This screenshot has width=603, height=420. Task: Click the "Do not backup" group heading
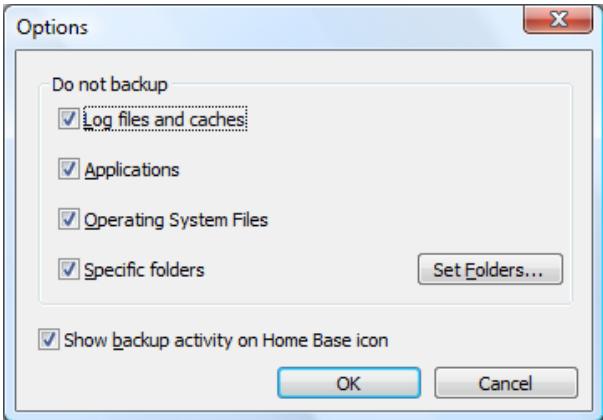pos(110,85)
